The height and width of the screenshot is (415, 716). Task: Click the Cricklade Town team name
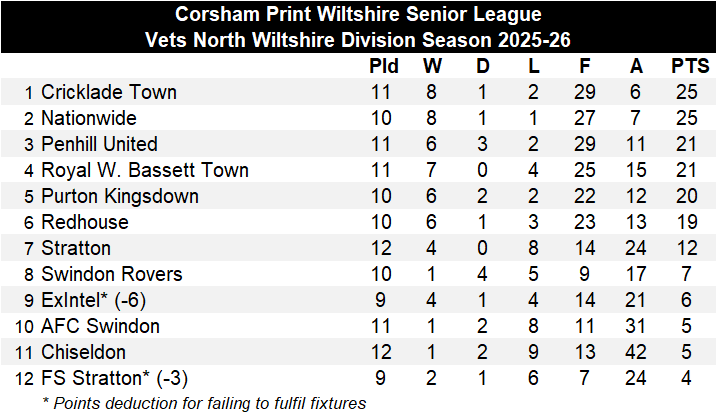108,92
